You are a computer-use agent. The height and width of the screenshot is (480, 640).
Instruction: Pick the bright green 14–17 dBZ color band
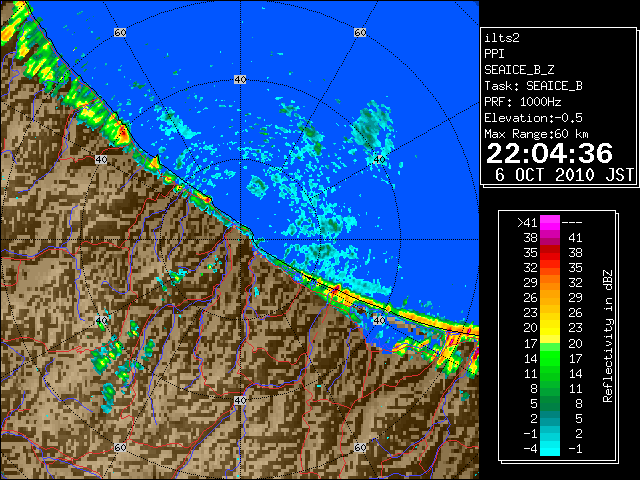(550, 358)
